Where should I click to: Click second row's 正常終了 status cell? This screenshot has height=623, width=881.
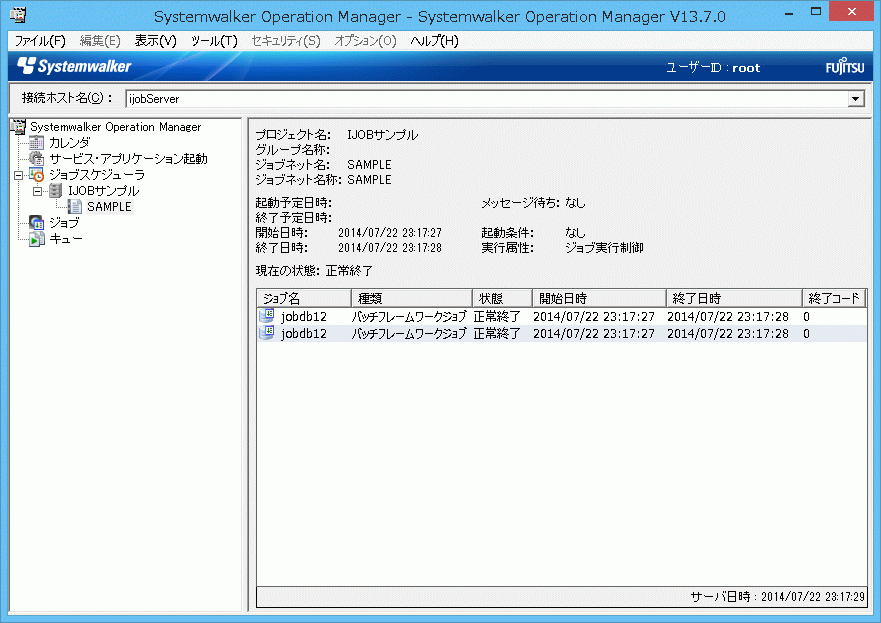pos(497,334)
